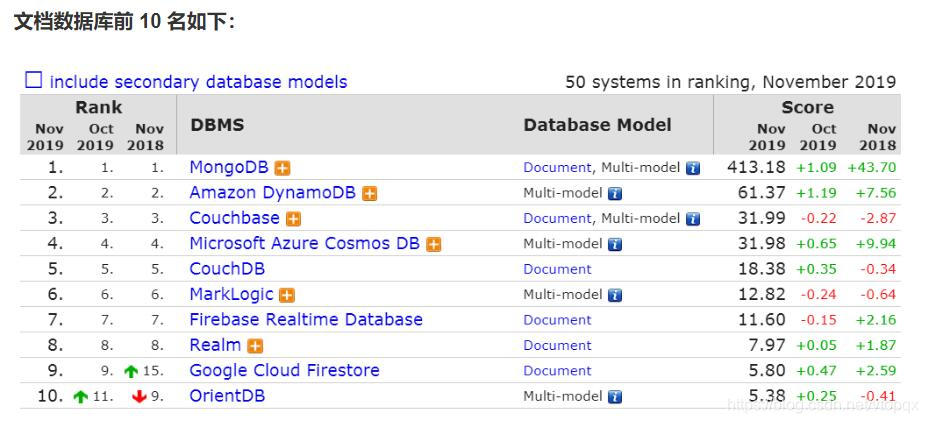
Task: Open the Microsoft Azure Cosmos DB link
Action: pos(305,243)
